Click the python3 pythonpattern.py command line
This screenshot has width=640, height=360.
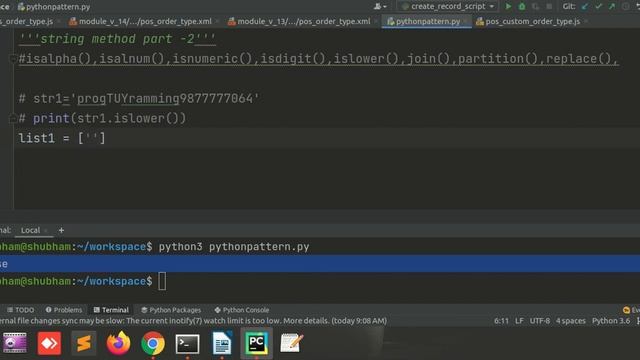[234, 247]
